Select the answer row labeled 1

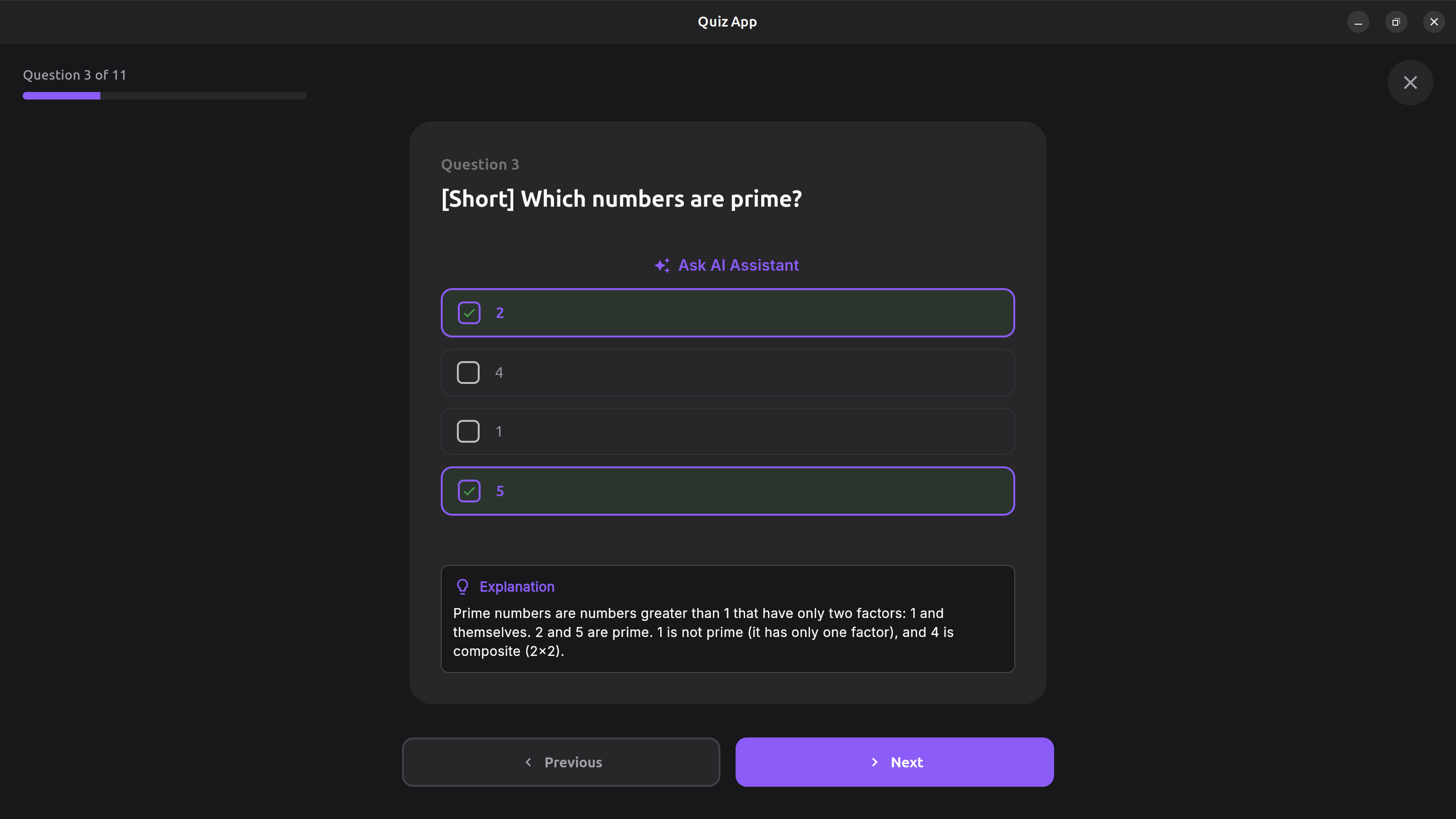click(x=728, y=431)
